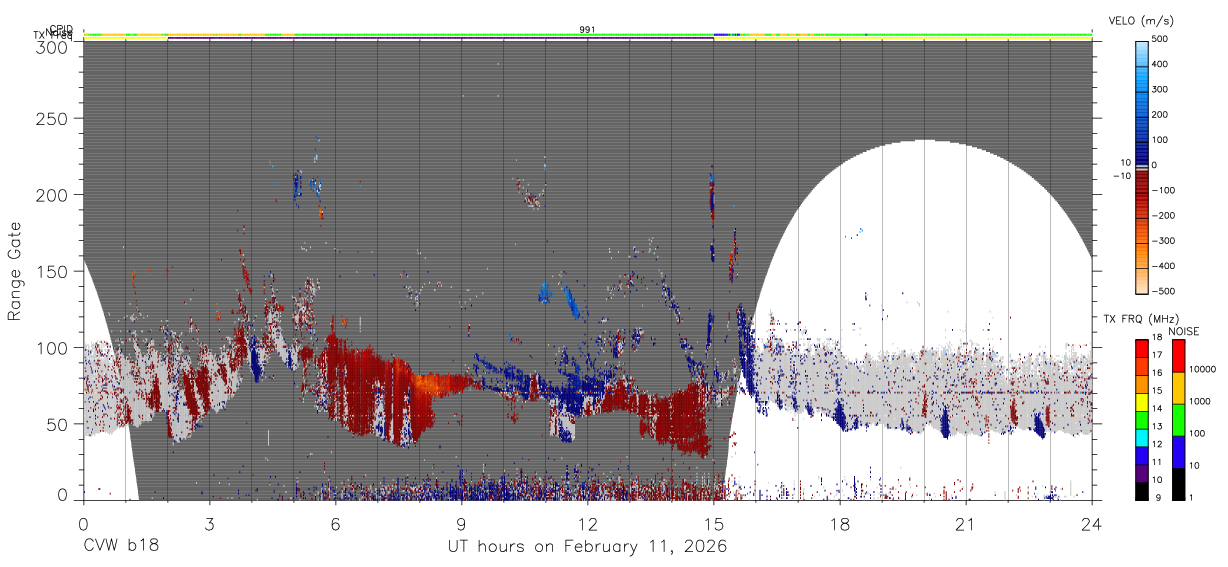The width and height of the screenshot is (1228, 567).
Task: Click the red 17–18 MHz swatch in TX FRQ legend
Action: [x=1142, y=349]
